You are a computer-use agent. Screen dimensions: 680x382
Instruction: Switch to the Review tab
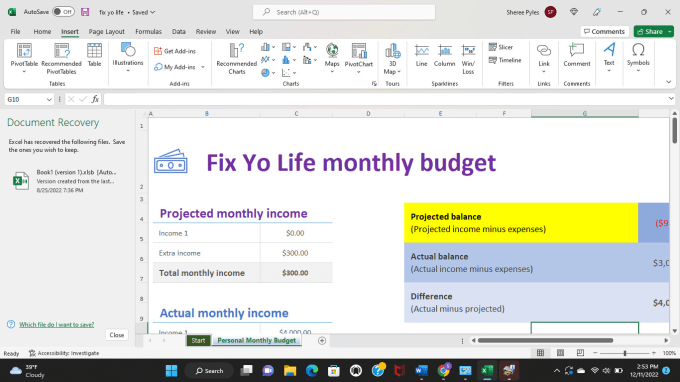tap(206, 32)
